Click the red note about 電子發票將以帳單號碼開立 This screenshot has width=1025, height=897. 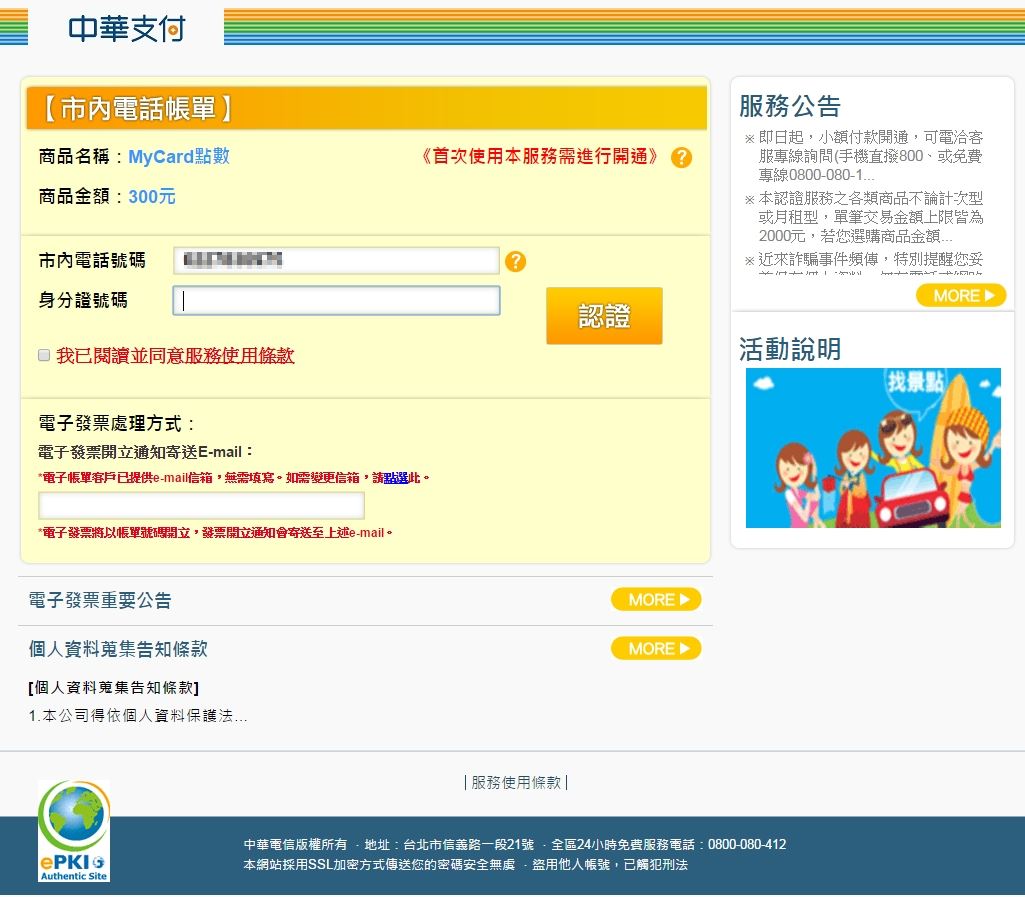pyautogui.click(x=215, y=533)
